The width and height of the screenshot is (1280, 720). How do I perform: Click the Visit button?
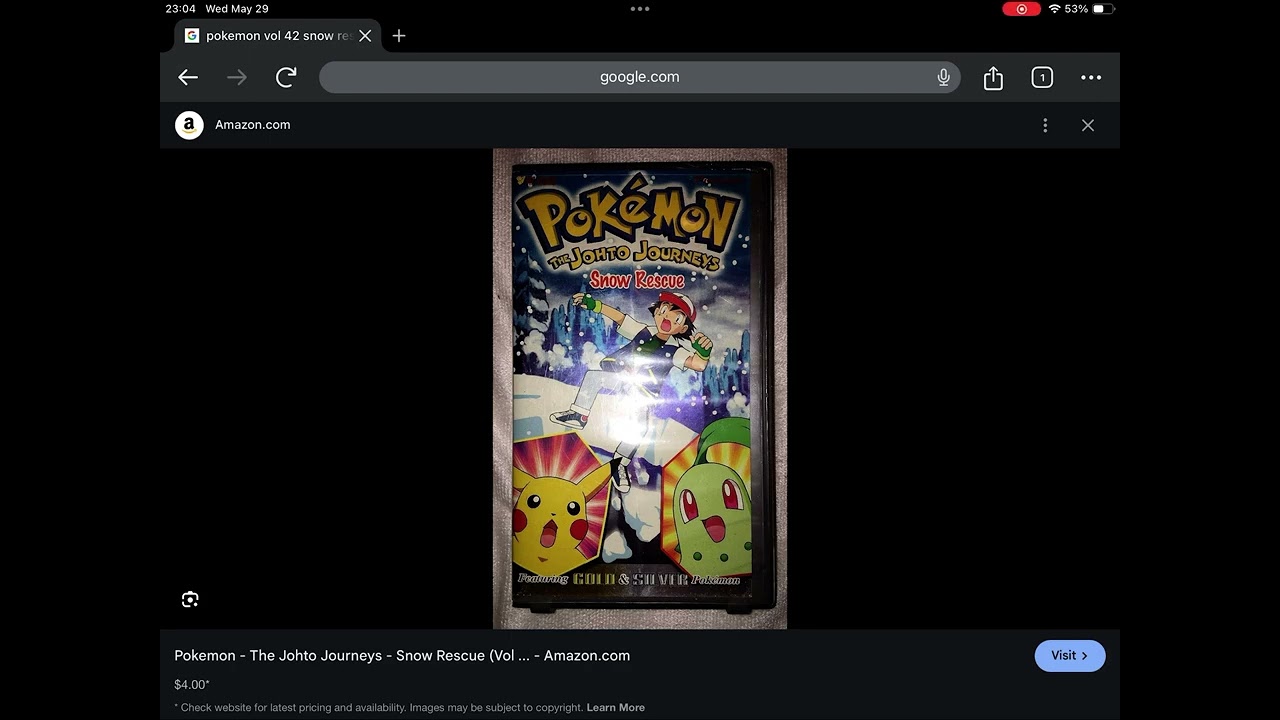point(1070,656)
